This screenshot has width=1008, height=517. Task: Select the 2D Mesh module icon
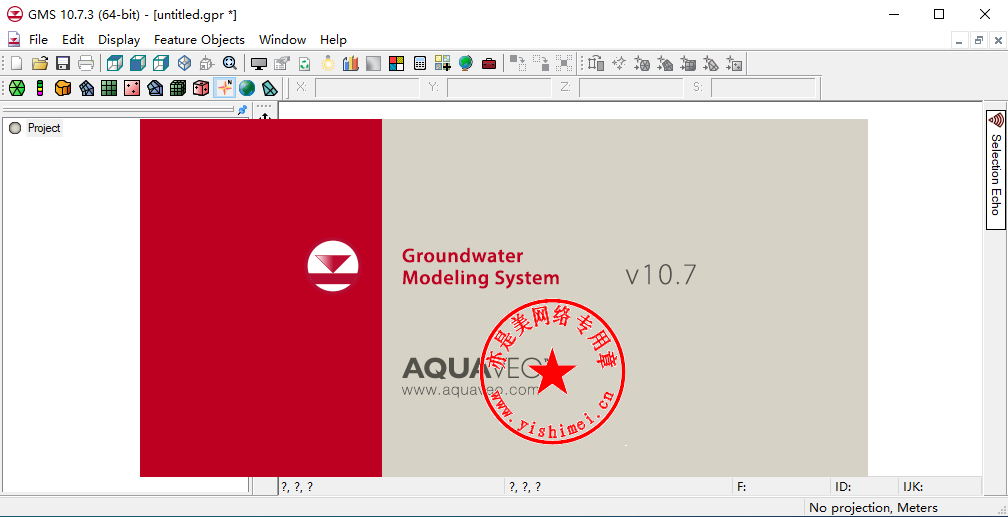pos(87,87)
